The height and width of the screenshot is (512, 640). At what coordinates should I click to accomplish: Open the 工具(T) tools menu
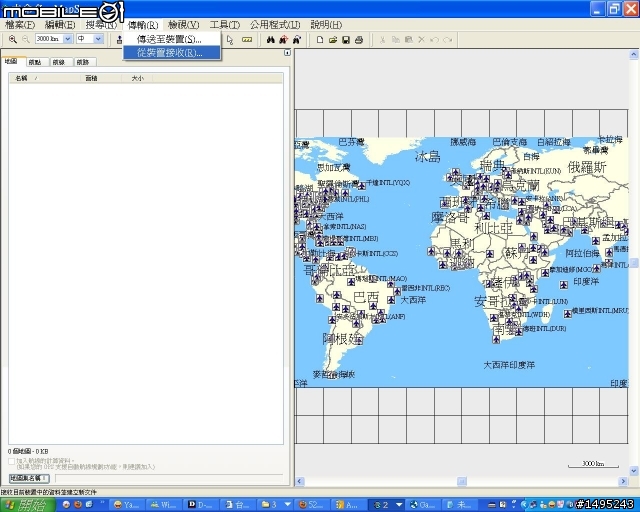pos(224,25)
